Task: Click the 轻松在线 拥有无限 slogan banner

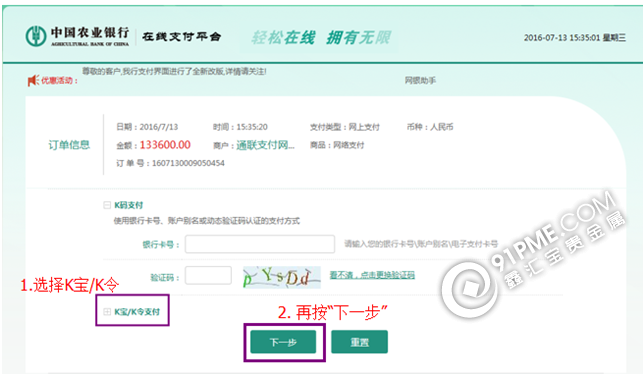Action: point(321,38)
